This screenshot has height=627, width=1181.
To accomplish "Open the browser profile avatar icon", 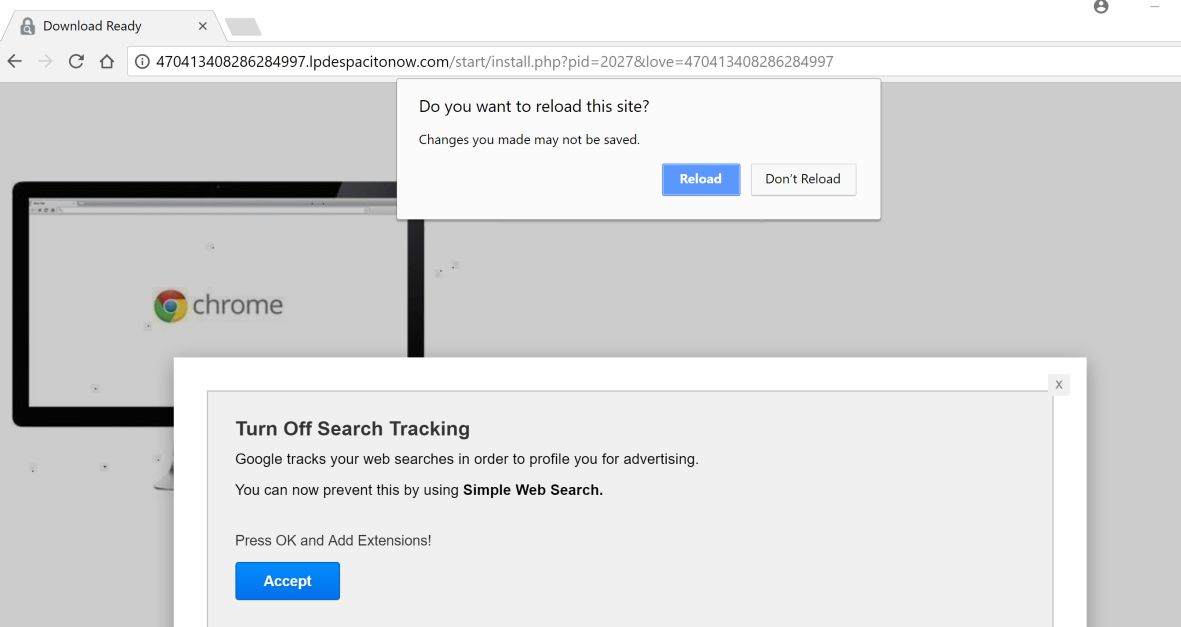I will click(x=1101, y=8).
